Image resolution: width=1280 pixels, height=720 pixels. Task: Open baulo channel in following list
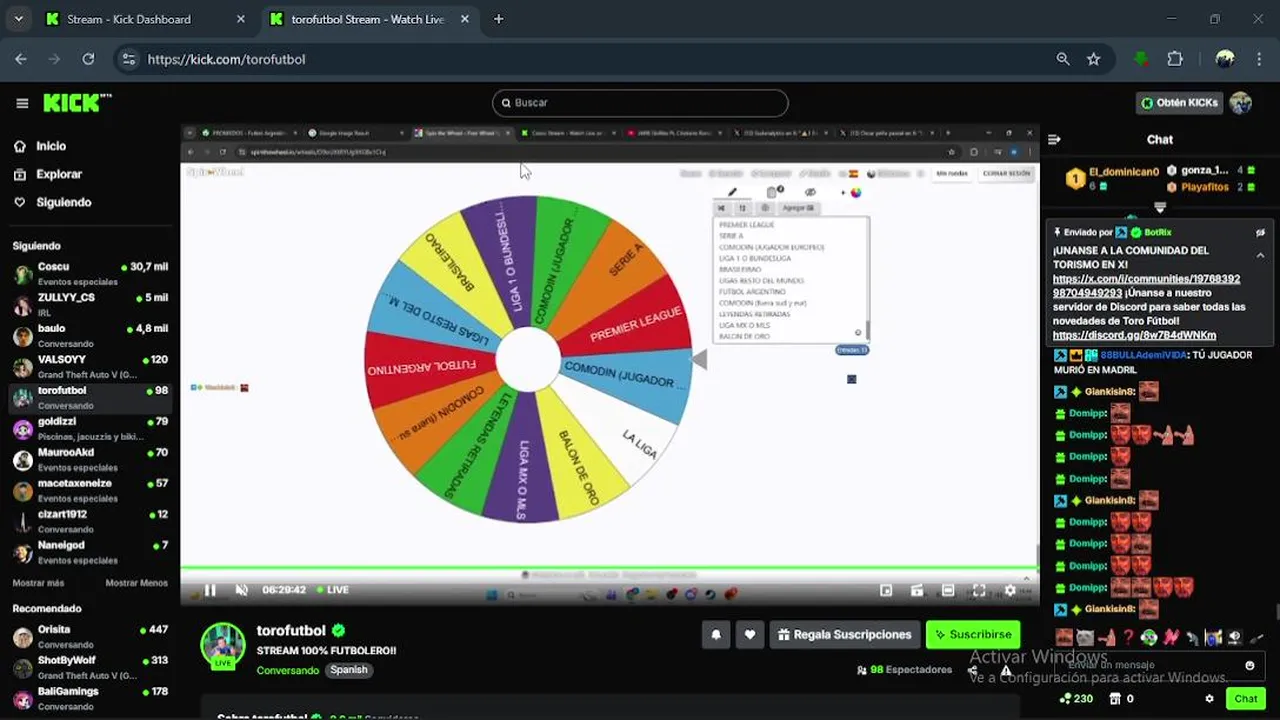90,335
